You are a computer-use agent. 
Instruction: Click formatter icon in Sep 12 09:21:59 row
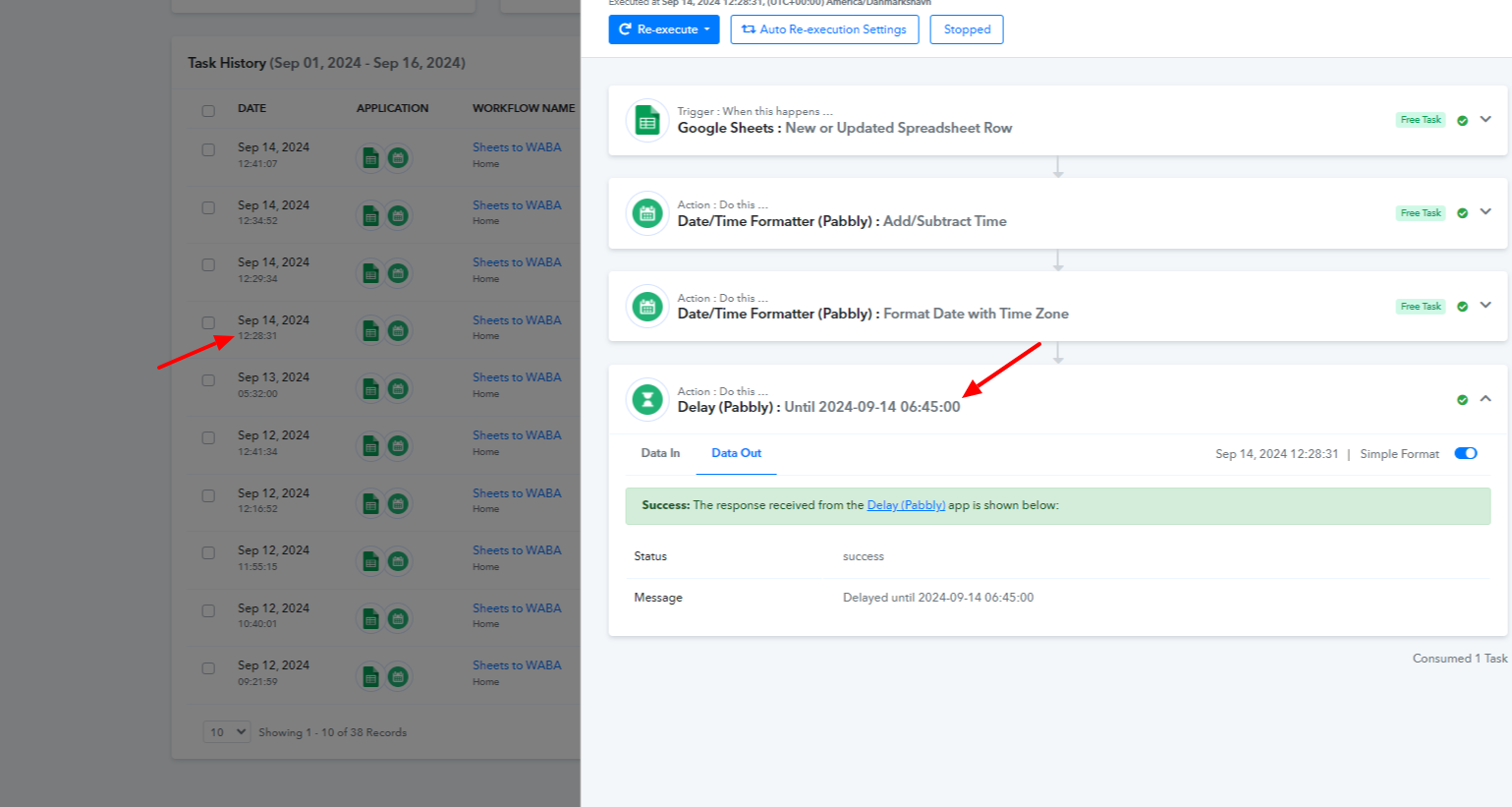[398, 676]
